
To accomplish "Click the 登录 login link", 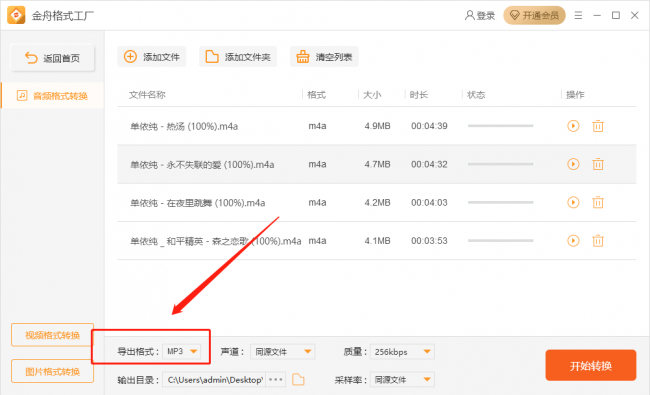I will (x=480, y=16).
